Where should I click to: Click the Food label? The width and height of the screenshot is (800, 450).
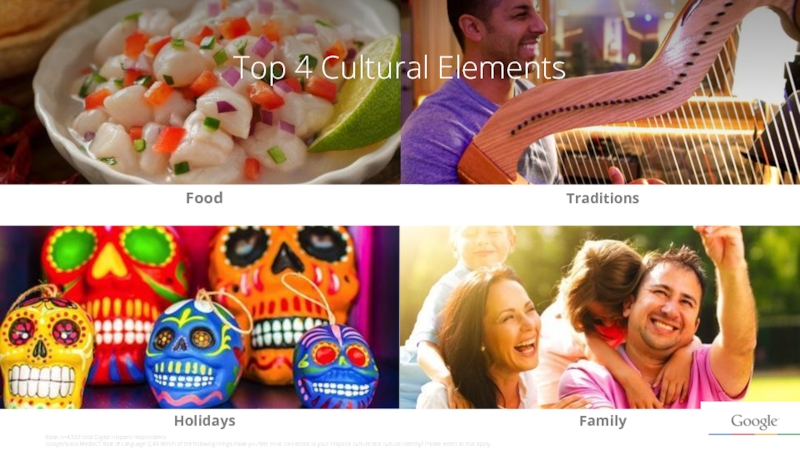pos(204,198)
